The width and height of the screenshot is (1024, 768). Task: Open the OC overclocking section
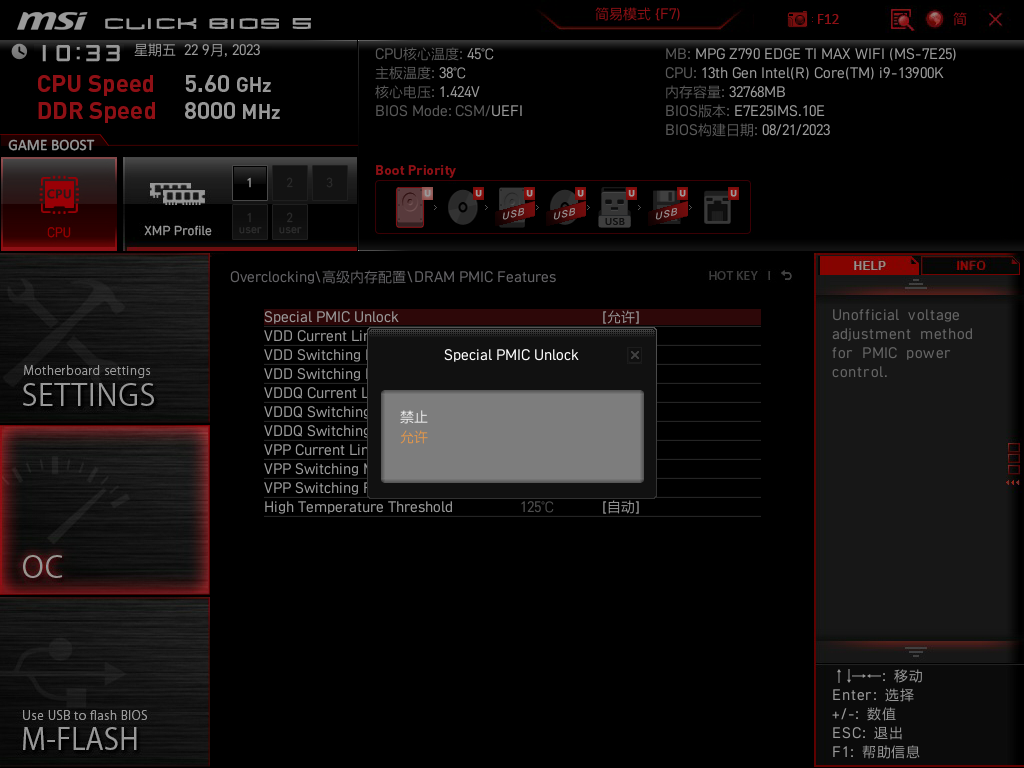coord(104,510)
